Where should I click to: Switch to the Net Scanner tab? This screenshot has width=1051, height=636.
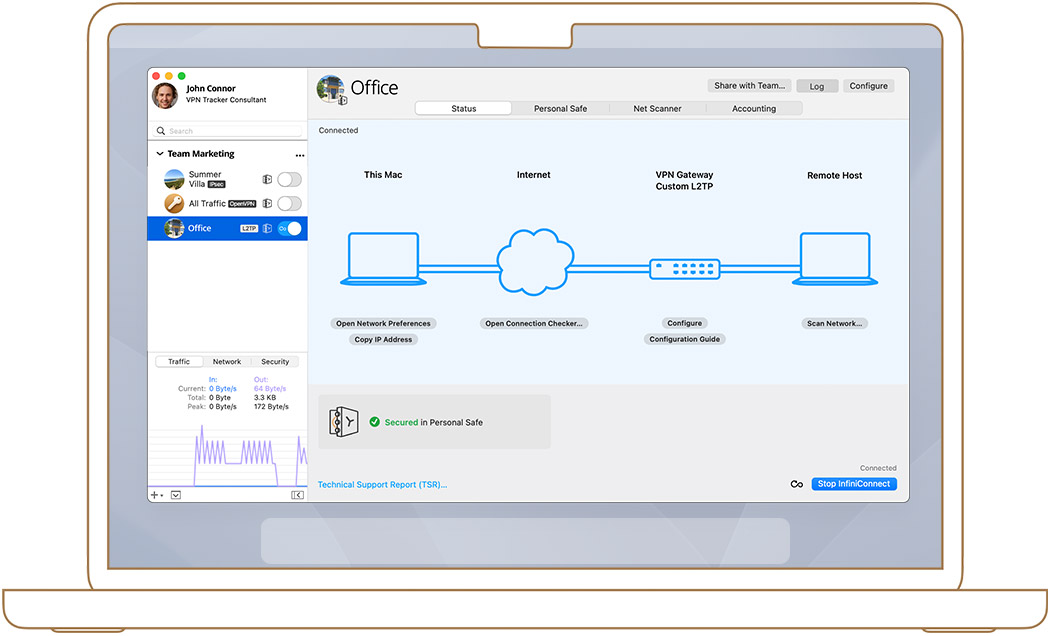pos(657,109)
